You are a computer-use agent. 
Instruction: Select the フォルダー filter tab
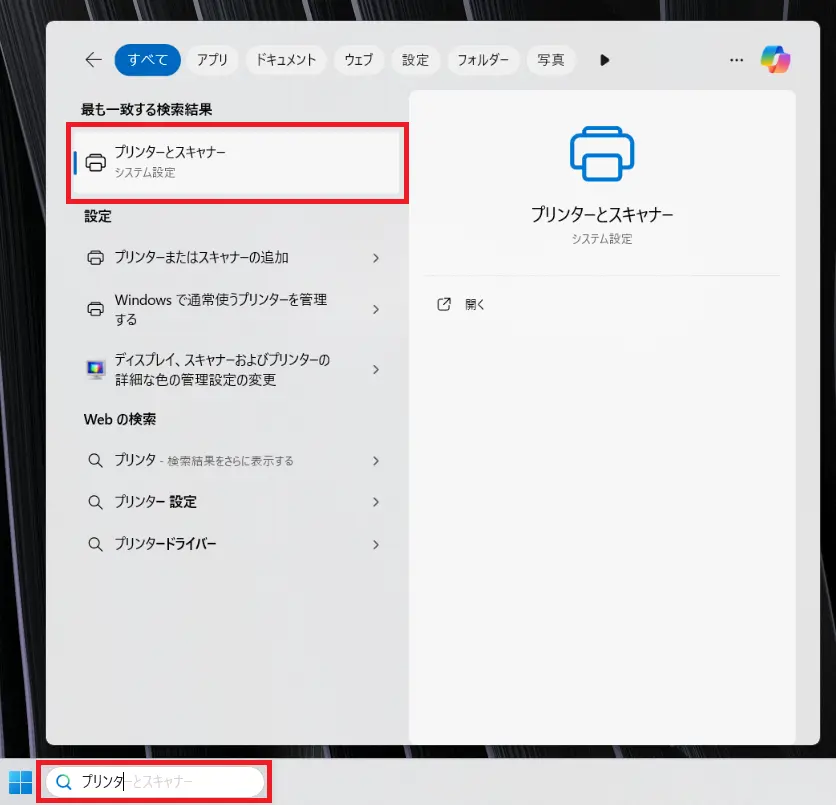click(x=484, y=60)
